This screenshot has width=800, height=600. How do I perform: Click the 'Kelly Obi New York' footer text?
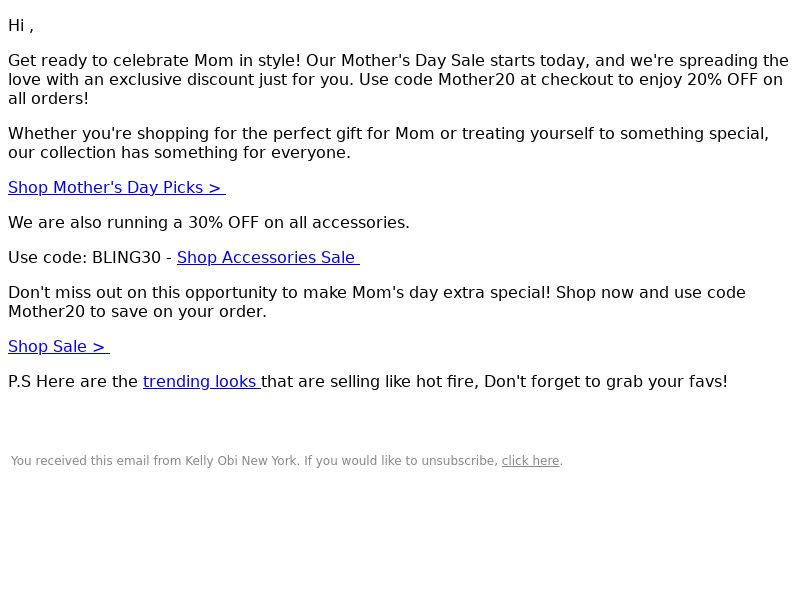click(241, 461)
